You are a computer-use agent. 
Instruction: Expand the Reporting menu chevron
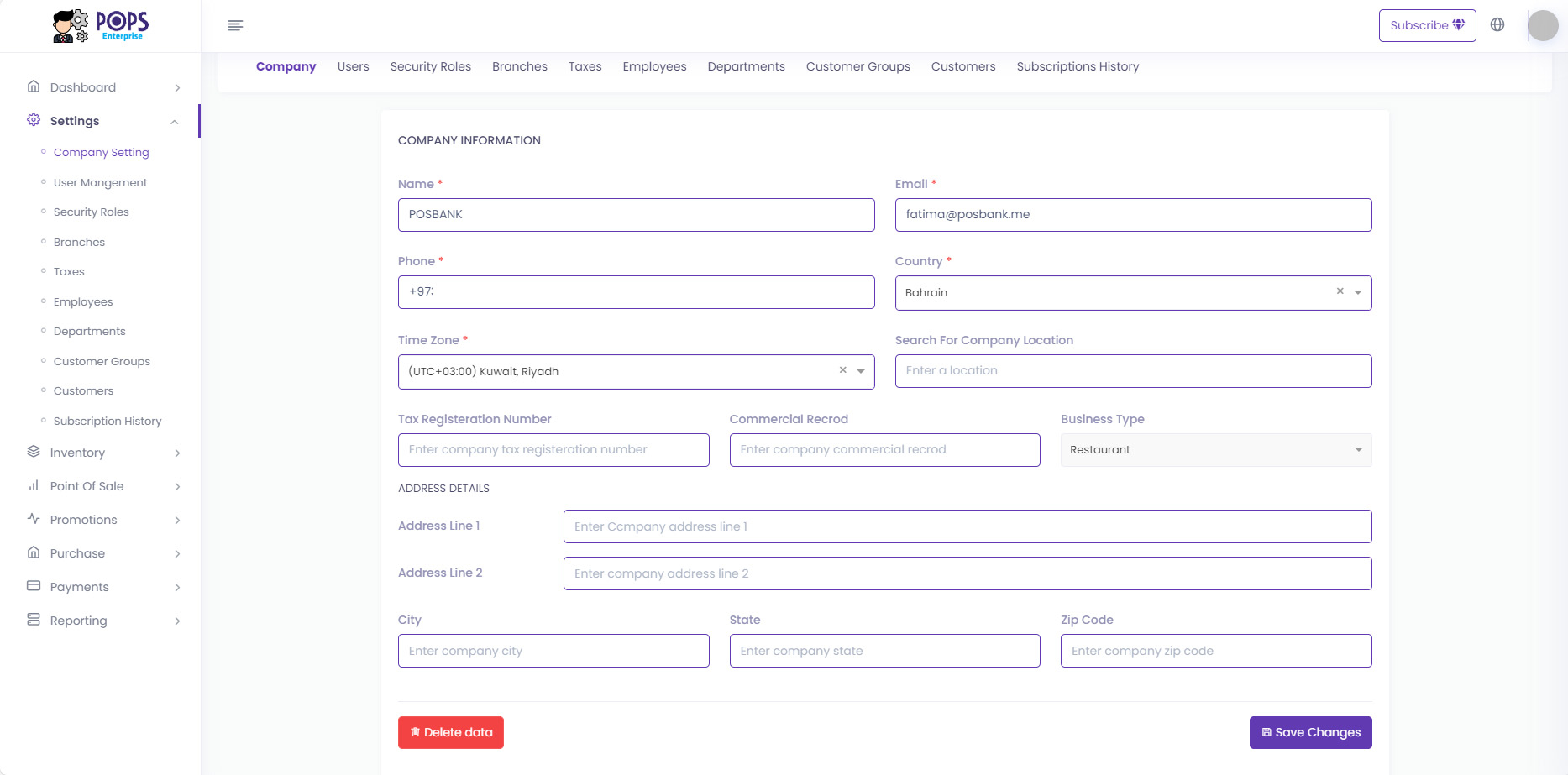(177, 621)
